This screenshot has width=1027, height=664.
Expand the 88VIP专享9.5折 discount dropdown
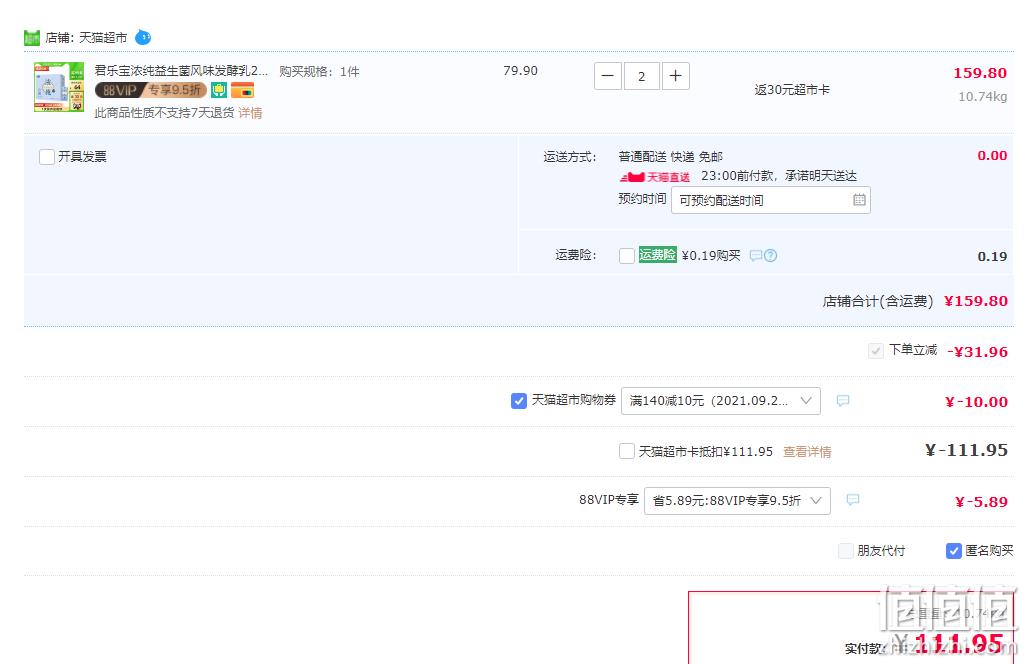[738, 501]
